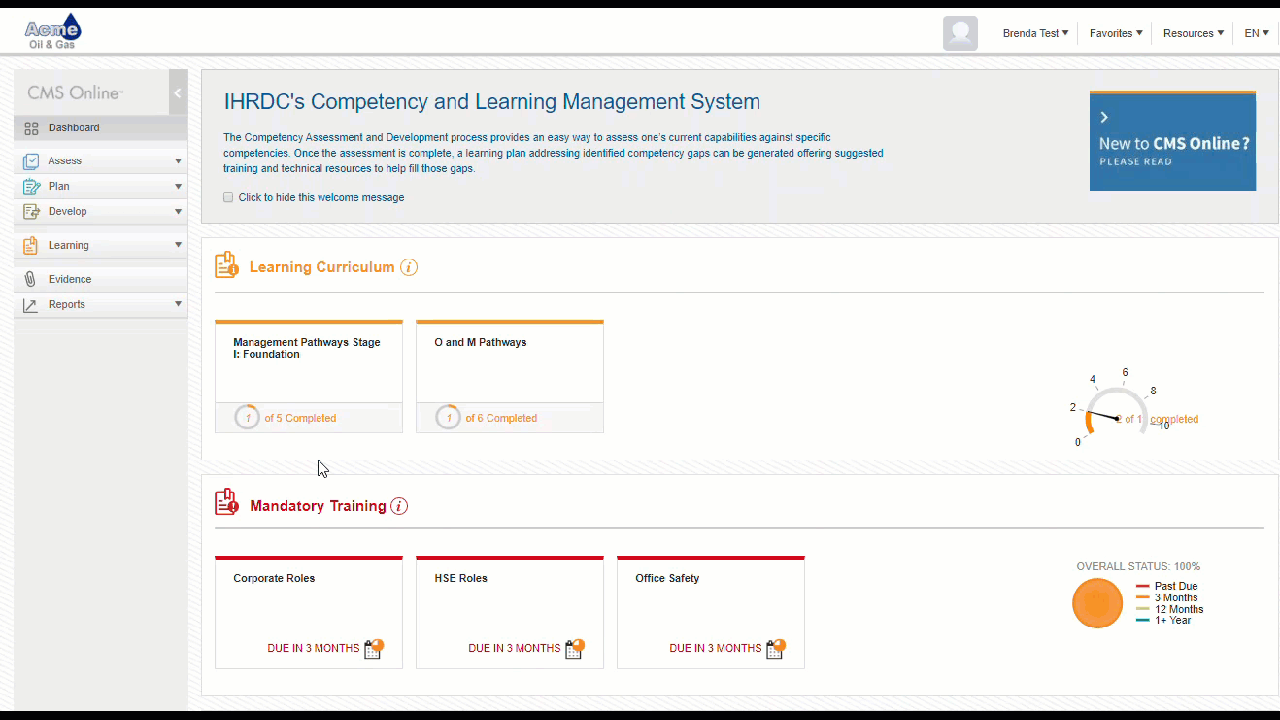1280x720 pixels.
Task: Open the Resources dropdown
Action: pos(1193,33)
